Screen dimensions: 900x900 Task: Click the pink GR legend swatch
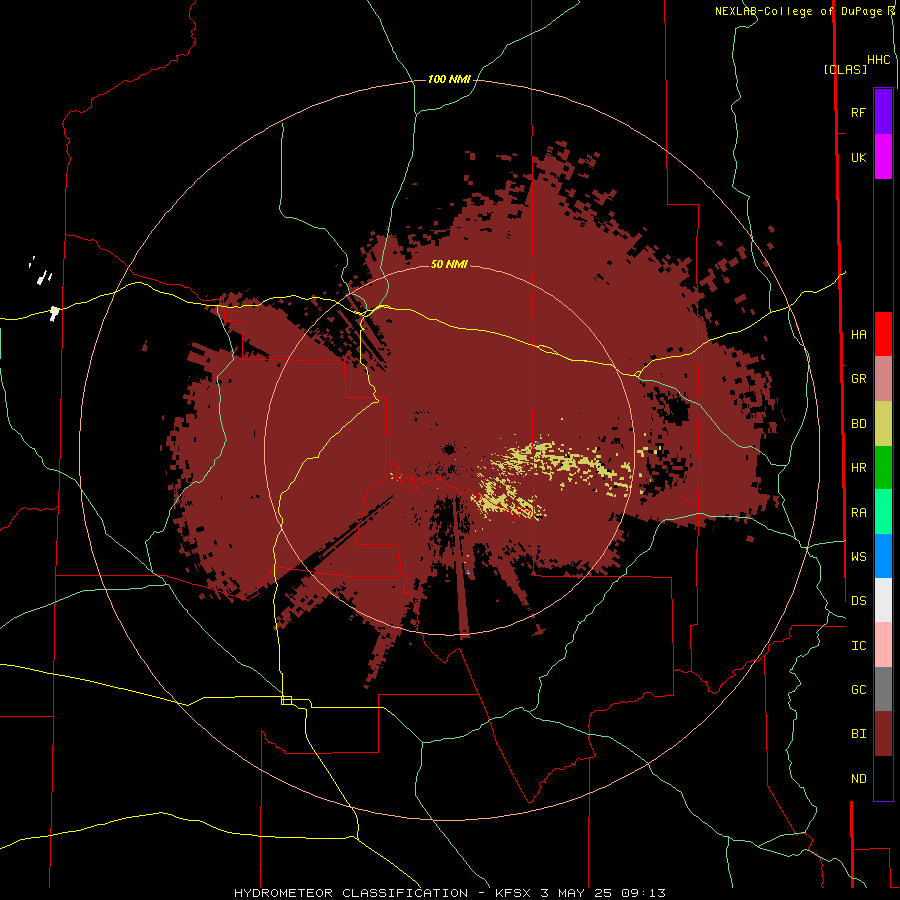click(x=883, y=379)
